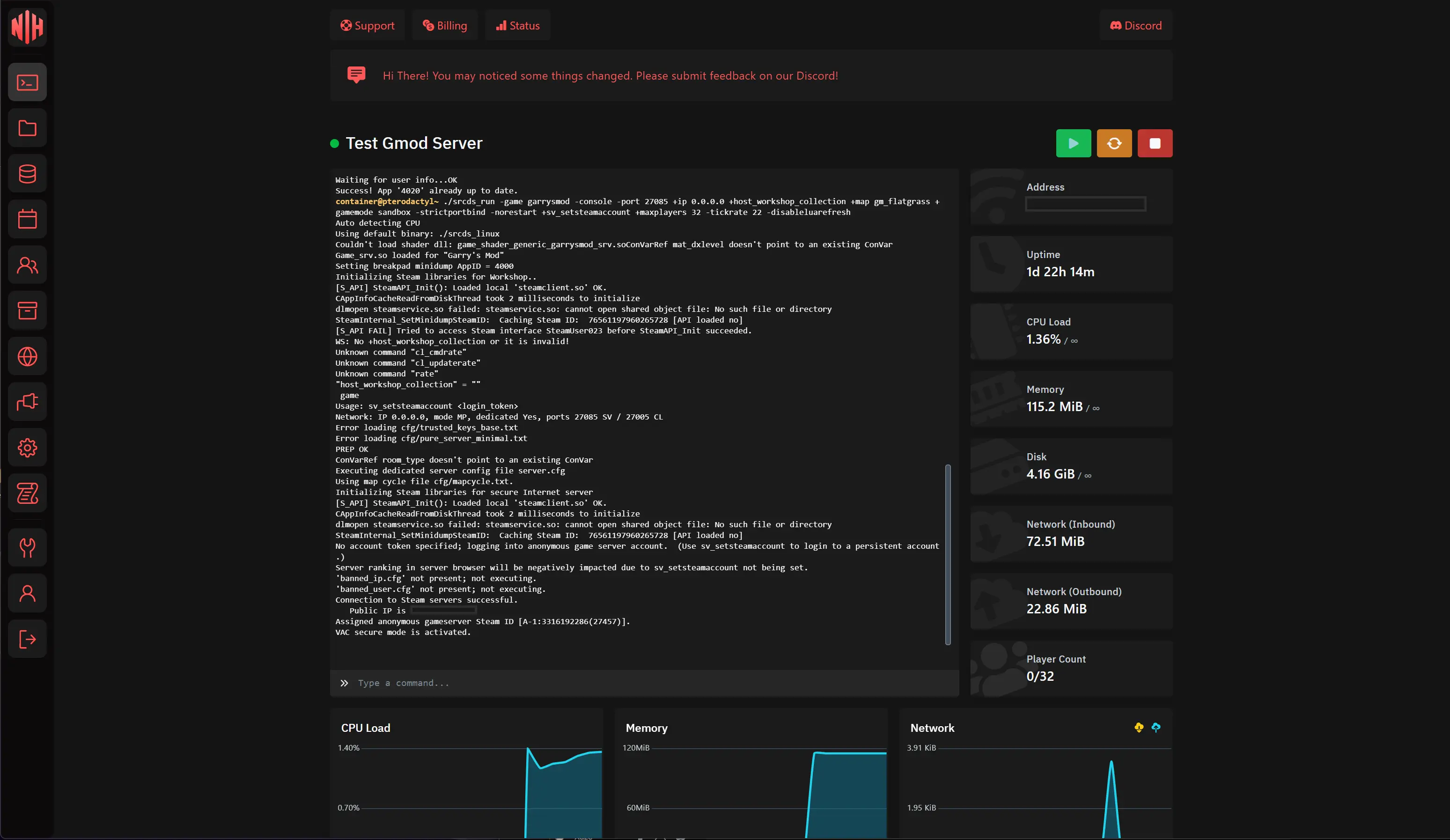
Task: Click the 'Memory' chart heading
Action: click(x=646, y=728)
